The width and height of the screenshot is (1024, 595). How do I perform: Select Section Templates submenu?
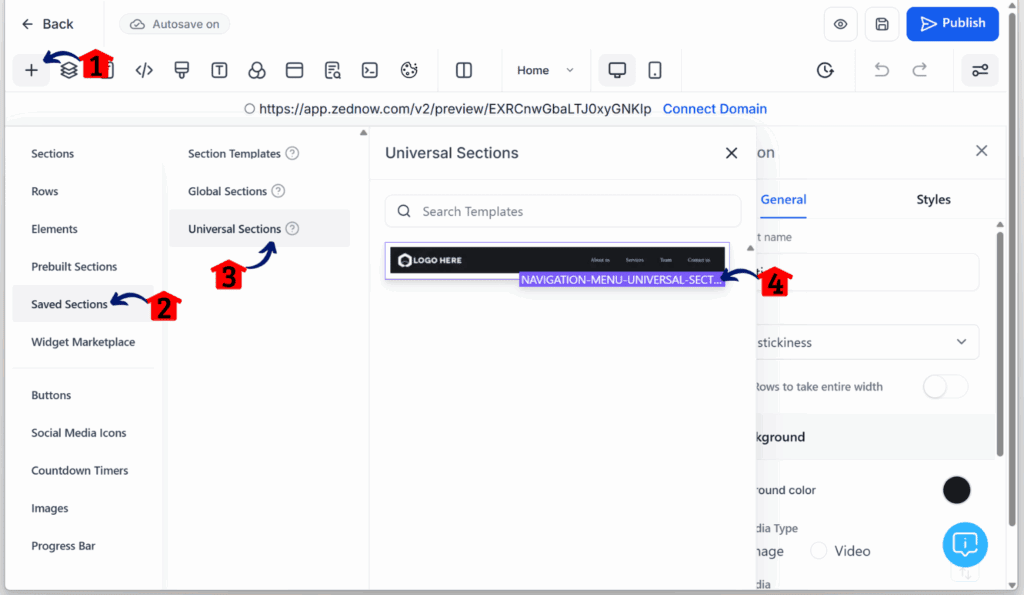234,153
